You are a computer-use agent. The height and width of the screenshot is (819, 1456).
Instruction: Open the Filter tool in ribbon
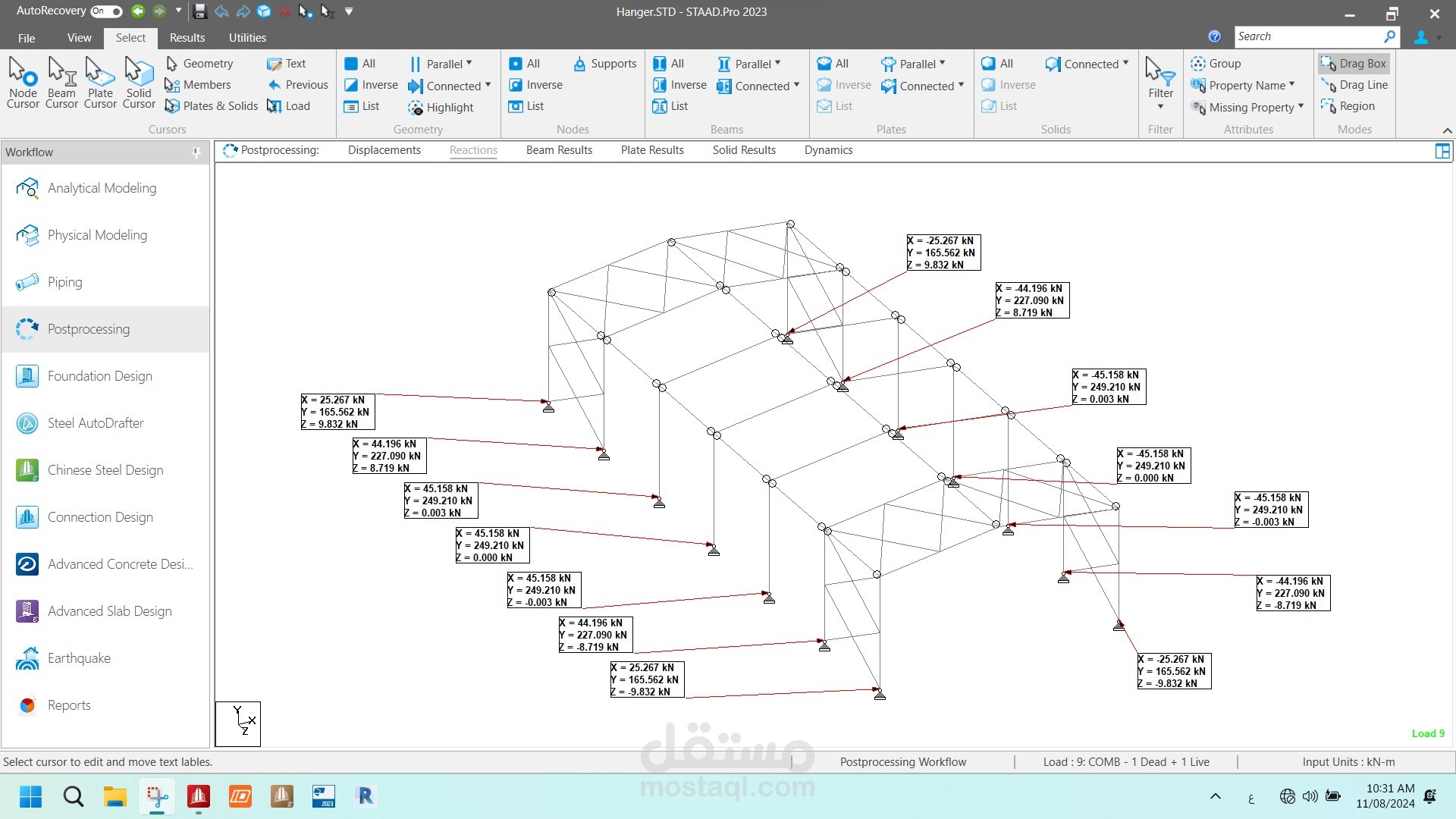point(1160,83)
